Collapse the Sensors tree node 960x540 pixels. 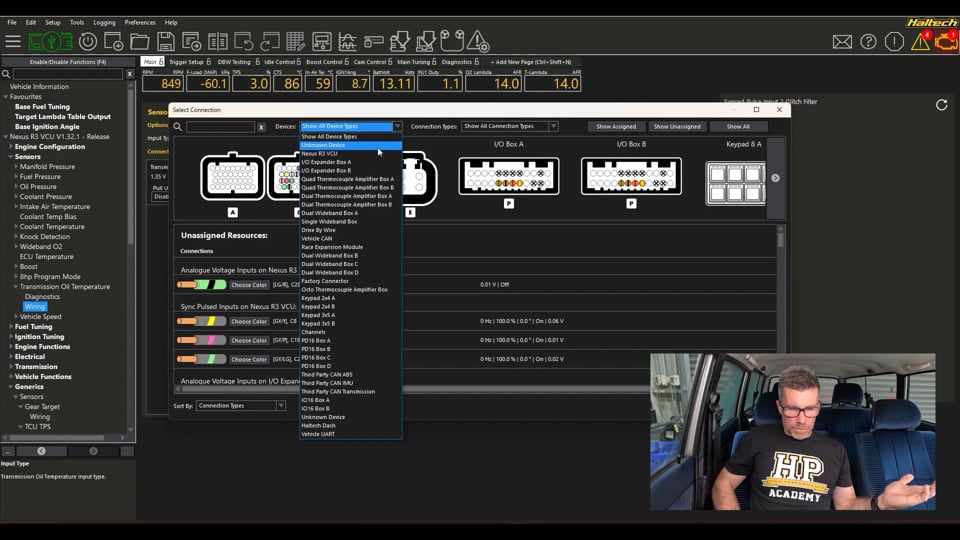11,157
